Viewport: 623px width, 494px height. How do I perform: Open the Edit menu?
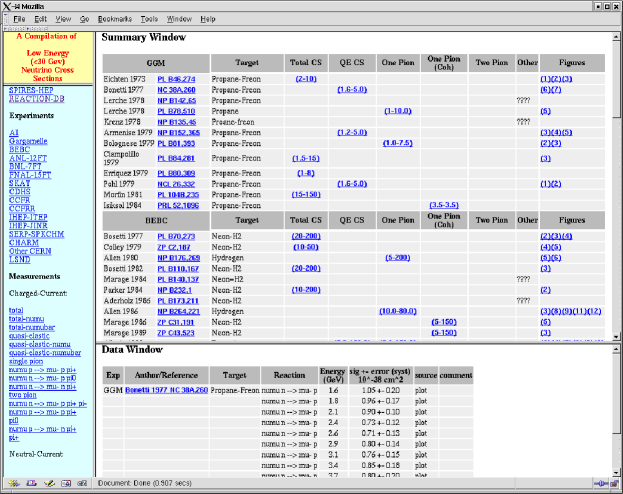(x=40, y=19)
